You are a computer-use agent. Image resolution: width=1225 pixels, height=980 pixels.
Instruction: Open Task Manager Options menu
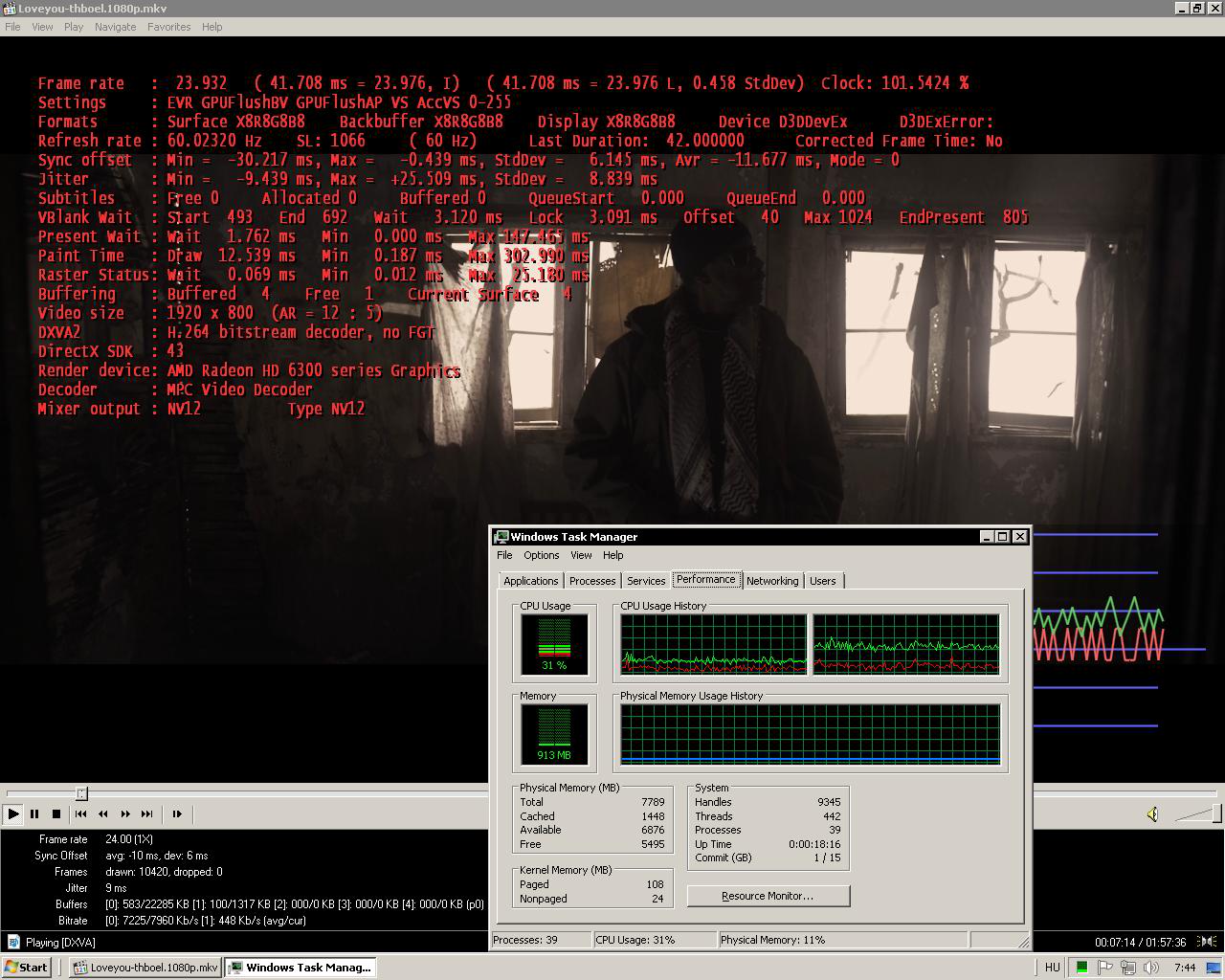click(541, 555)
